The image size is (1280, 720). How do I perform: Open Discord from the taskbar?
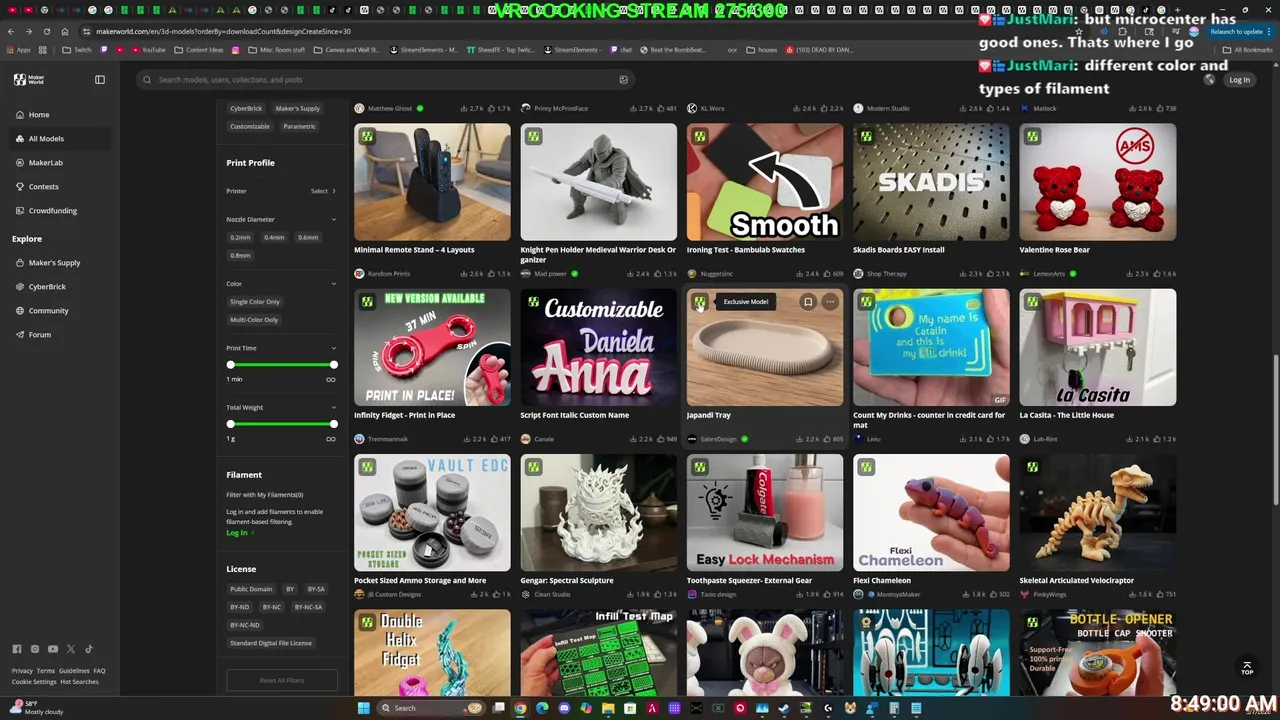(564, 708)
